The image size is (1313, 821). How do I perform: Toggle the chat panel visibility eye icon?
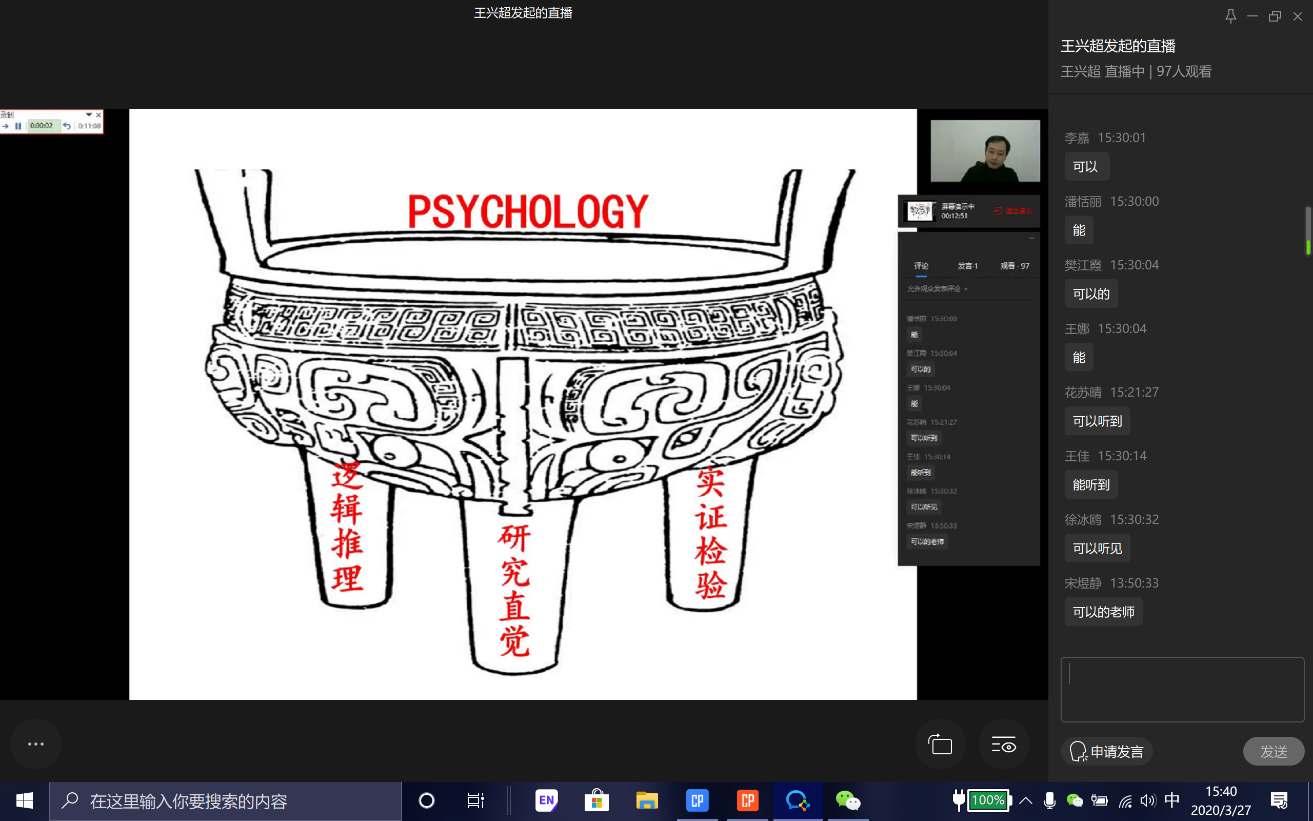[1003, 745]
